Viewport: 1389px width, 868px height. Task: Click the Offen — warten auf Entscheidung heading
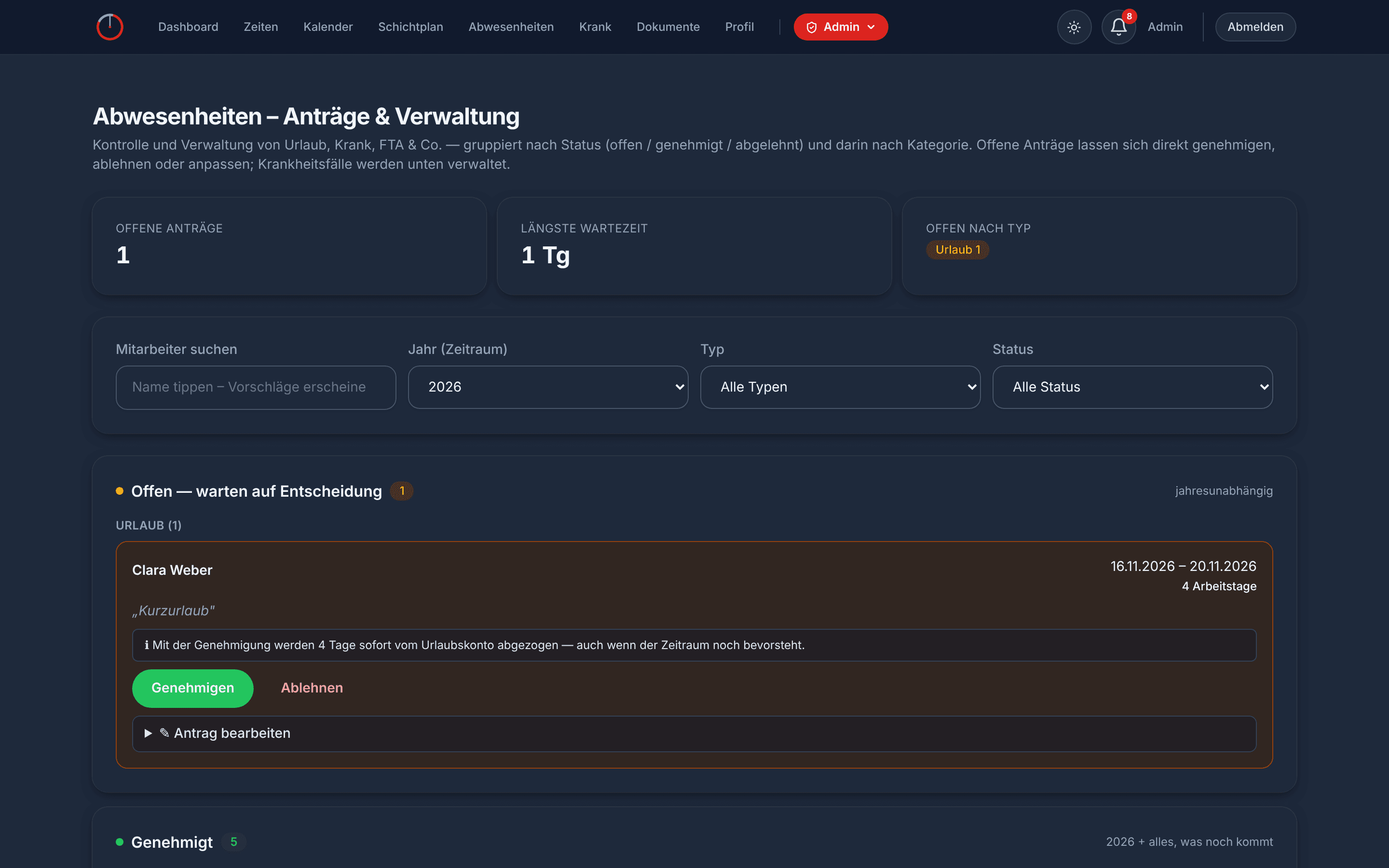pyautogui.click(x=257, y=491)
